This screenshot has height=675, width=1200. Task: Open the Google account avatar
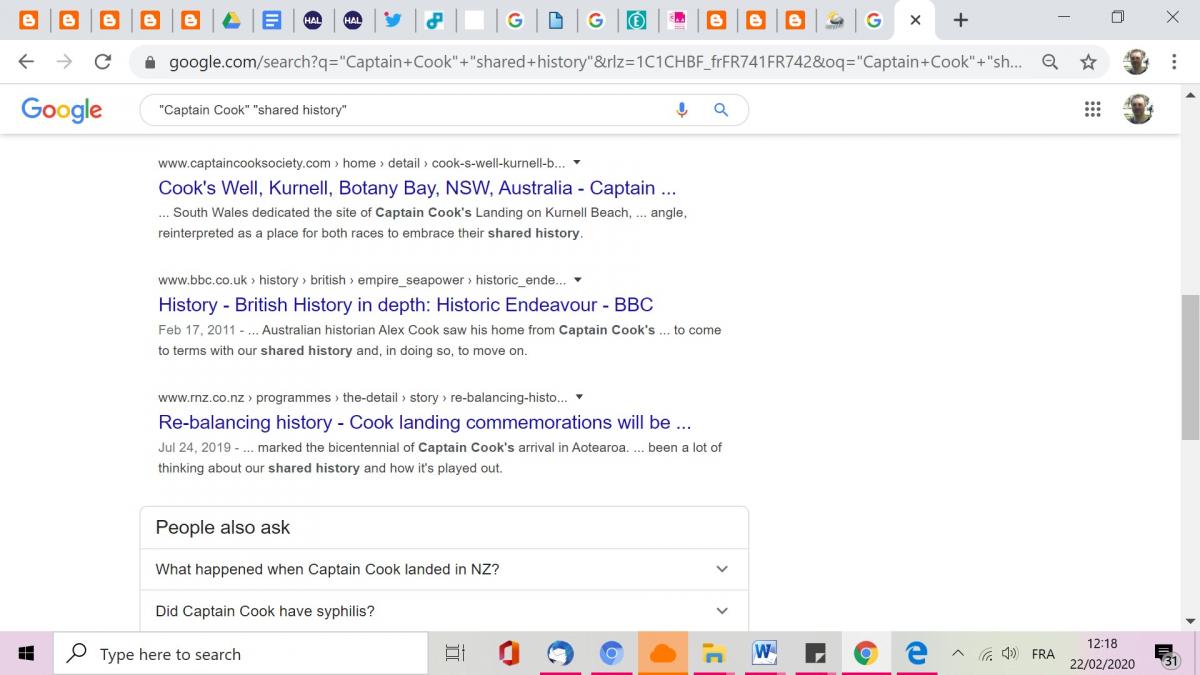pyautogui.click(x=1138, y=109)
